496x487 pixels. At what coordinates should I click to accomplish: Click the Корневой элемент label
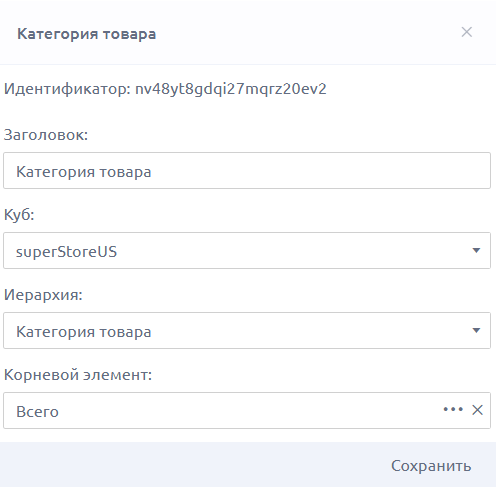(78, 375)
